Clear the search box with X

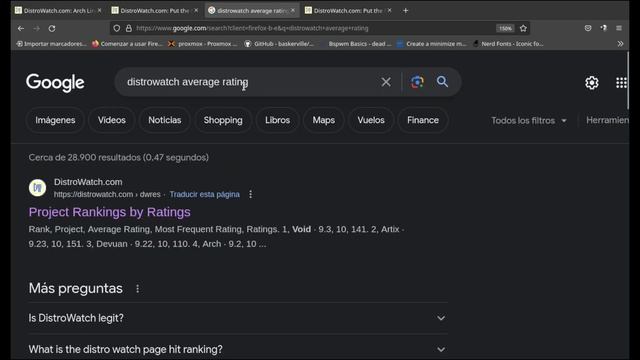tap(386, 82)
